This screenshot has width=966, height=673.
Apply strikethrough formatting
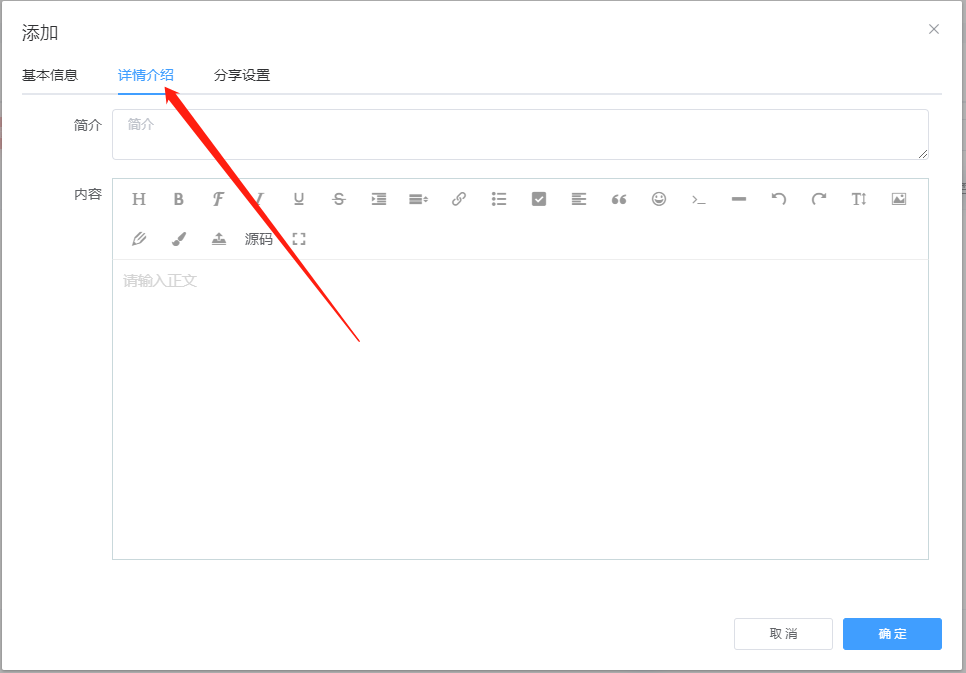pyautogui.click(x=339, y=199)
